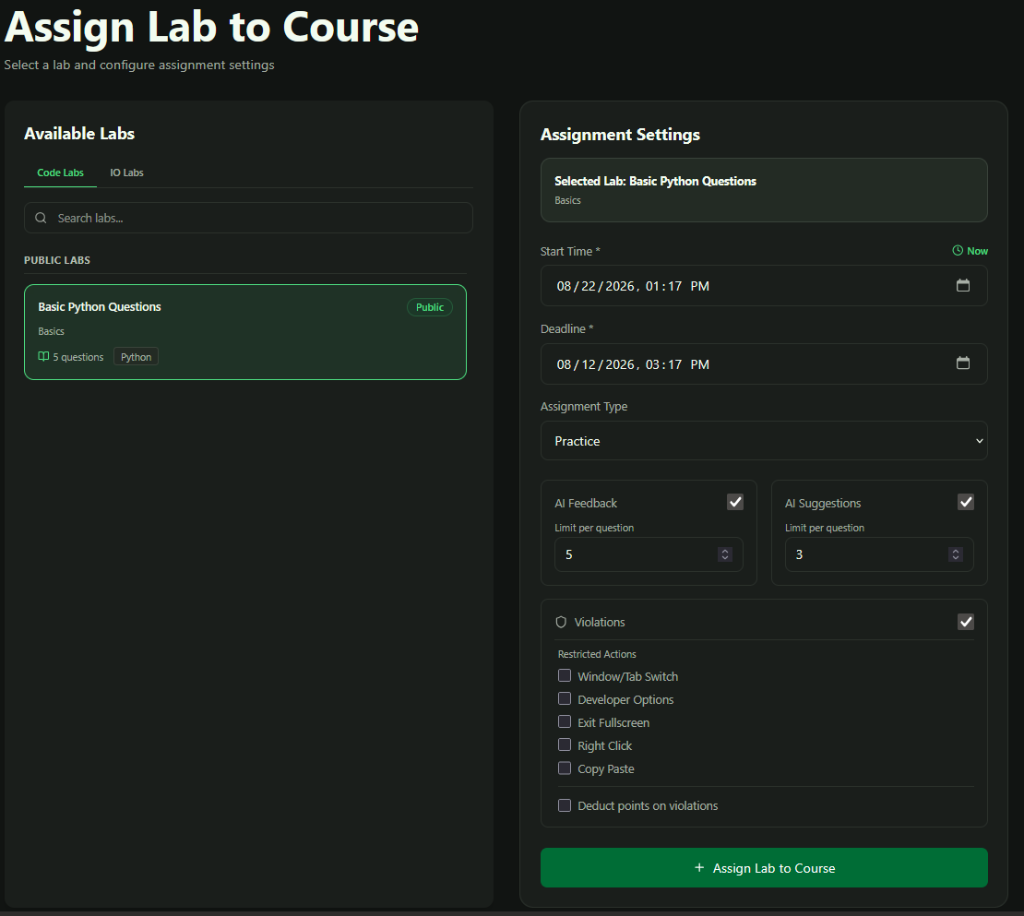
Task: Click the AI Feedback limit stepper arrows
Action: click(x=725, y=555)
